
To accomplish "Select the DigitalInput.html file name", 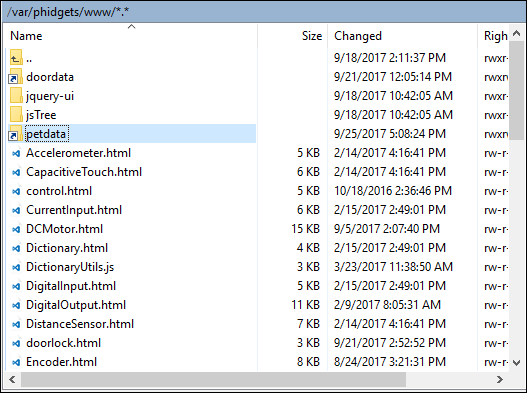I will point(71,286).
